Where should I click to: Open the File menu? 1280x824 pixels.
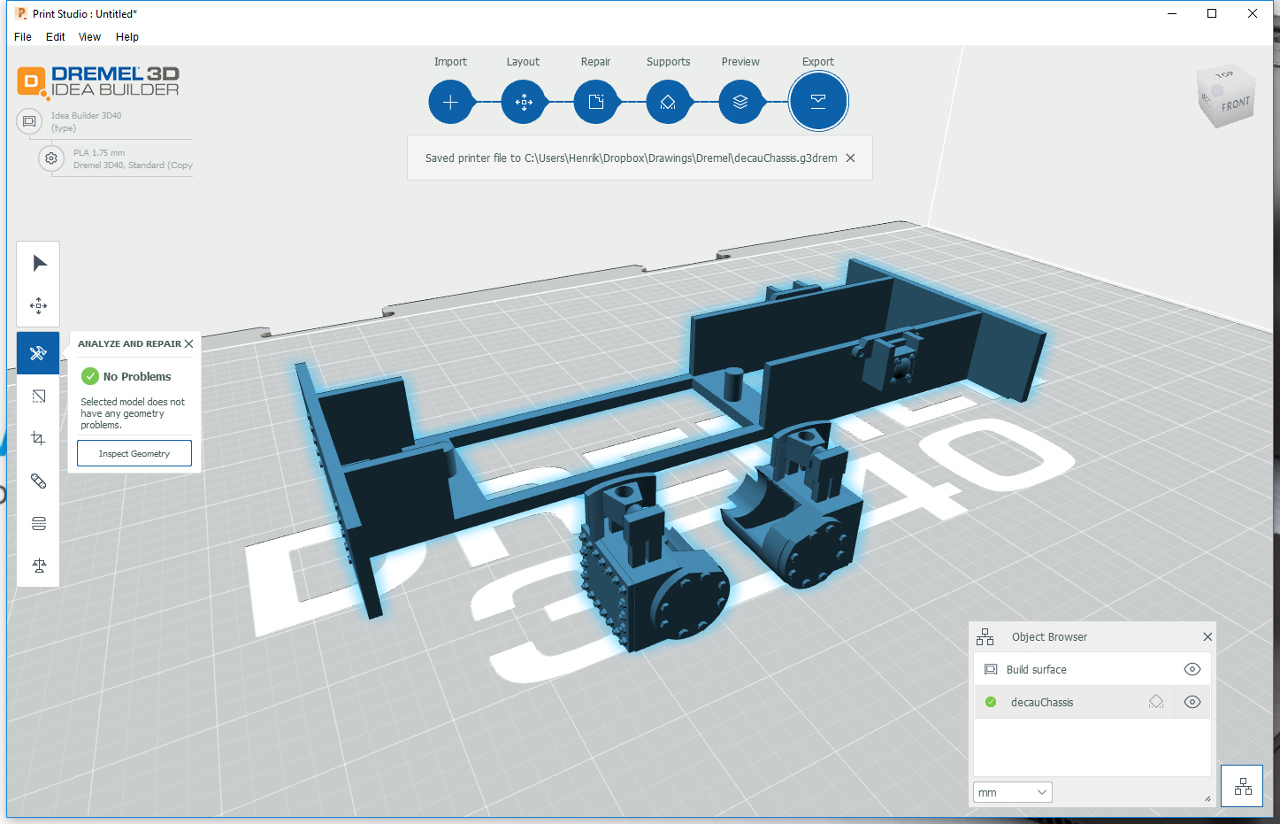(x=23, y=37)
